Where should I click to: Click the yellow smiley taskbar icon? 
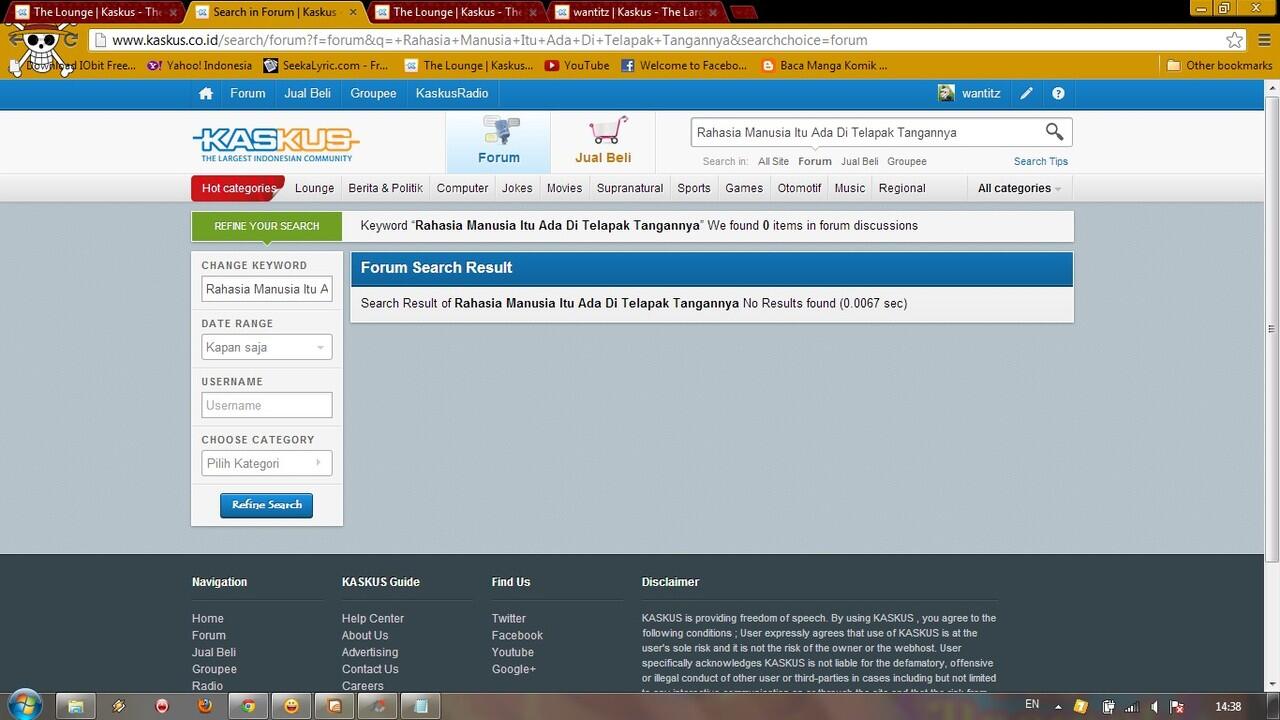(x=291, y=706)
